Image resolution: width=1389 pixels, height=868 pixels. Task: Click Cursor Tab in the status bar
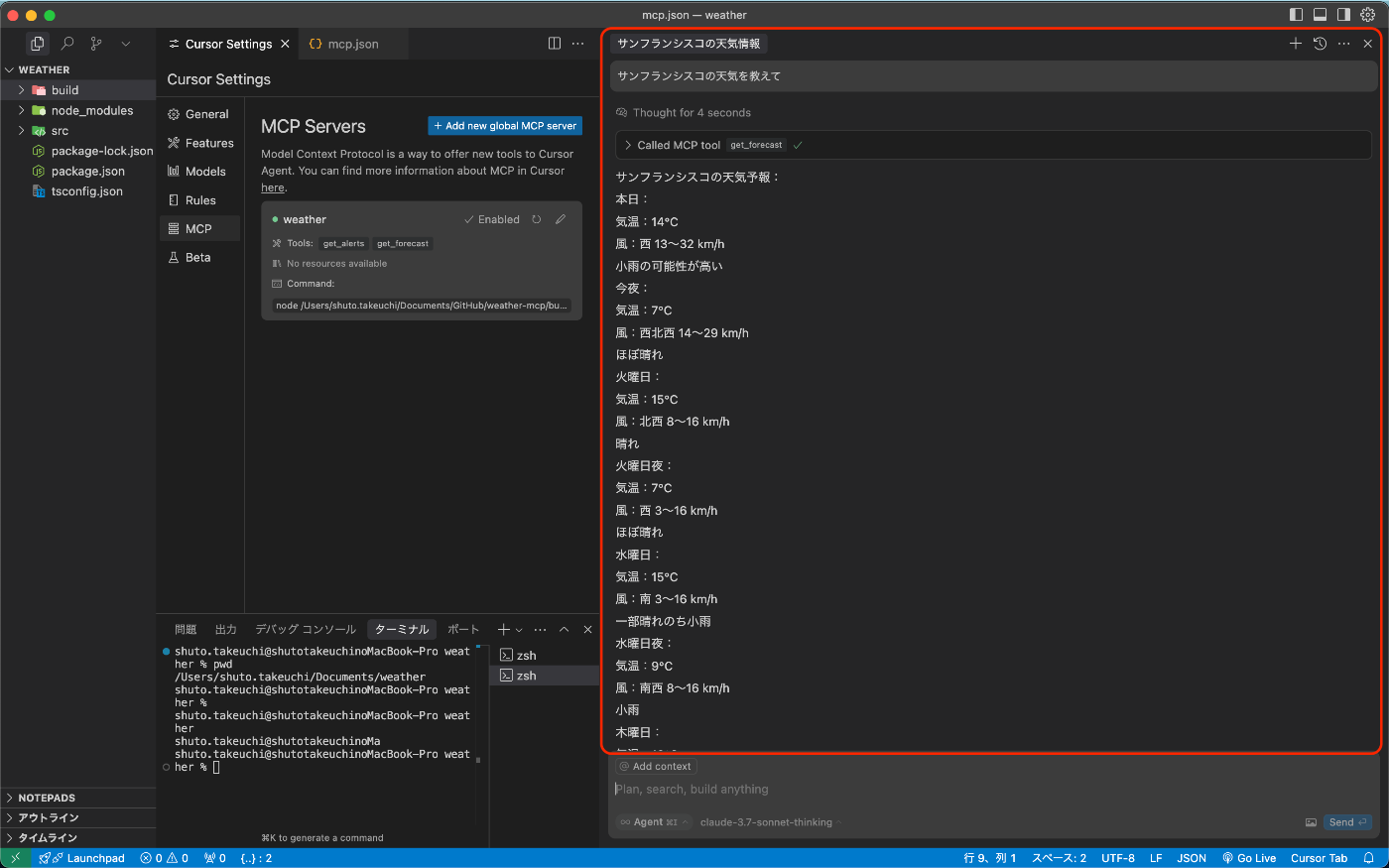point(1319,858)
